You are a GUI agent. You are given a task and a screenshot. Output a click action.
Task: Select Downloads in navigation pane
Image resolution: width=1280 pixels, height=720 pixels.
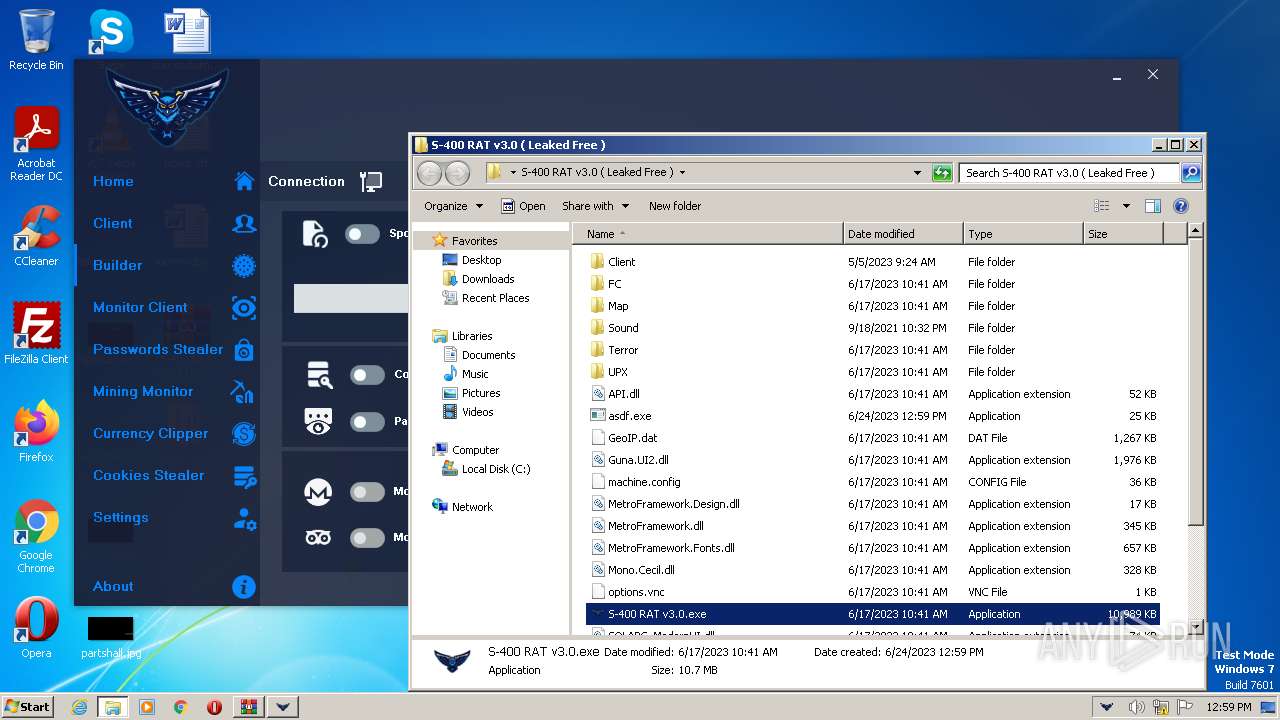[x=488, y=279]
